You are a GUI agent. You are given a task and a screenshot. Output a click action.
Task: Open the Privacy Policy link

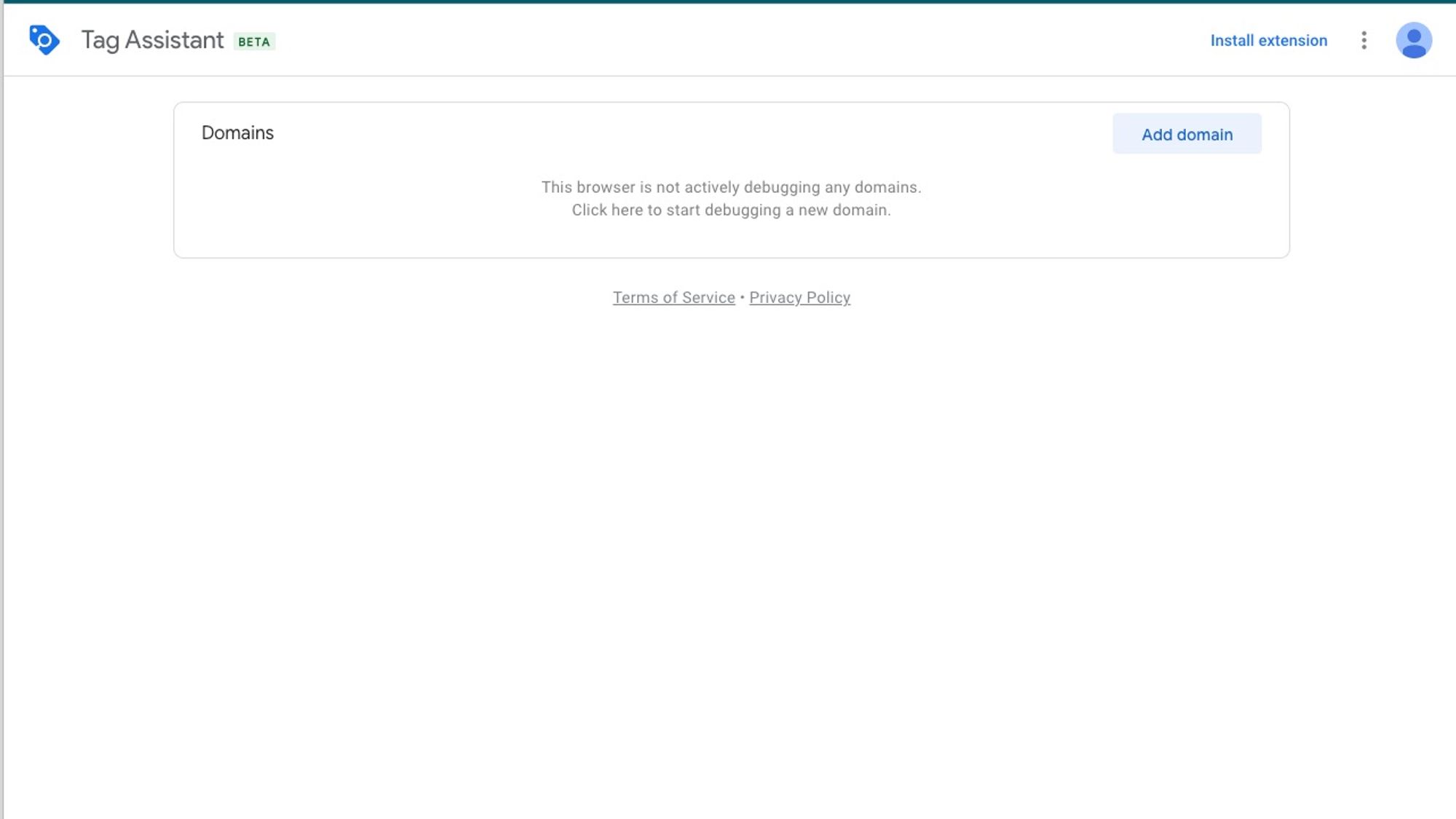tap(799, 298)
